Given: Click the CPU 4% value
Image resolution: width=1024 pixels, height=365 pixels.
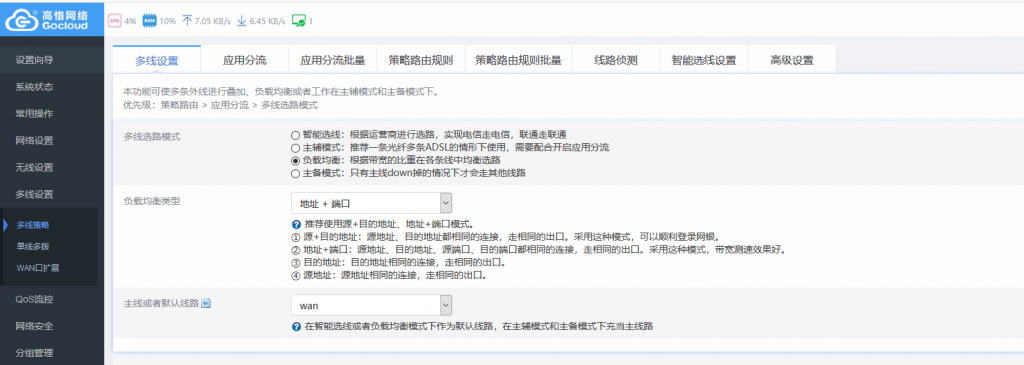Looking at the screenshot, I should point(130,21).
